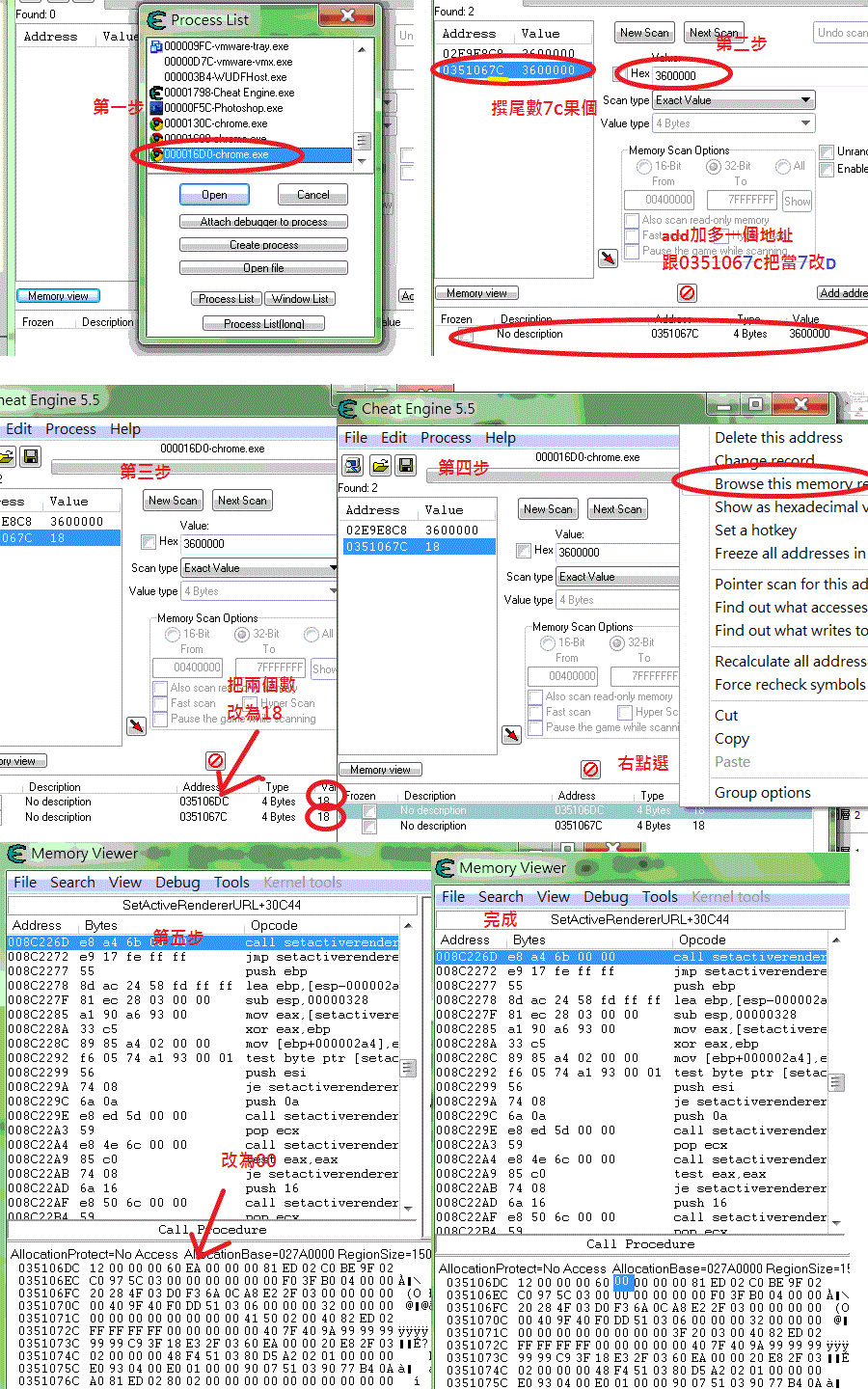Tick Frozen checkbox of 035106DC in middle-right window
This screenshot has width=868, height=1389.
tap(368, 811)
